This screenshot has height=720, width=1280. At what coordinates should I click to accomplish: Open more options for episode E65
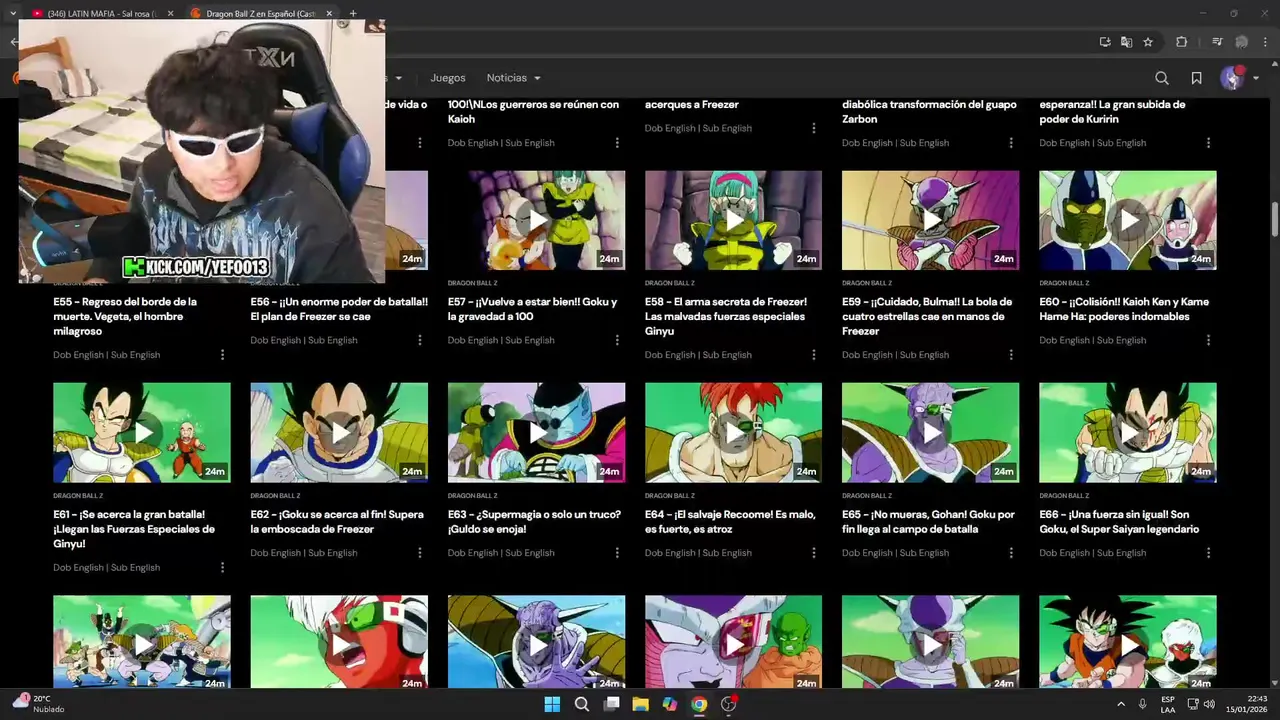coord(1010,553)
